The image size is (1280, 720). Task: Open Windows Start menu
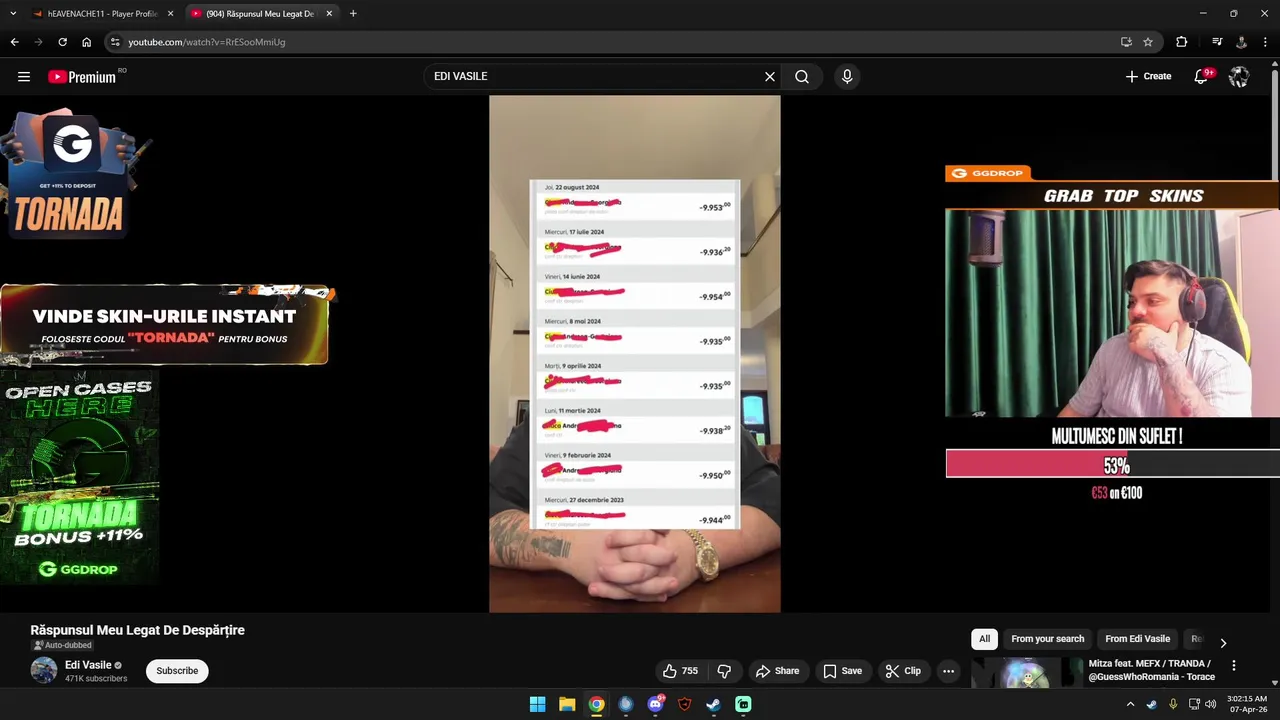[537, 704]
